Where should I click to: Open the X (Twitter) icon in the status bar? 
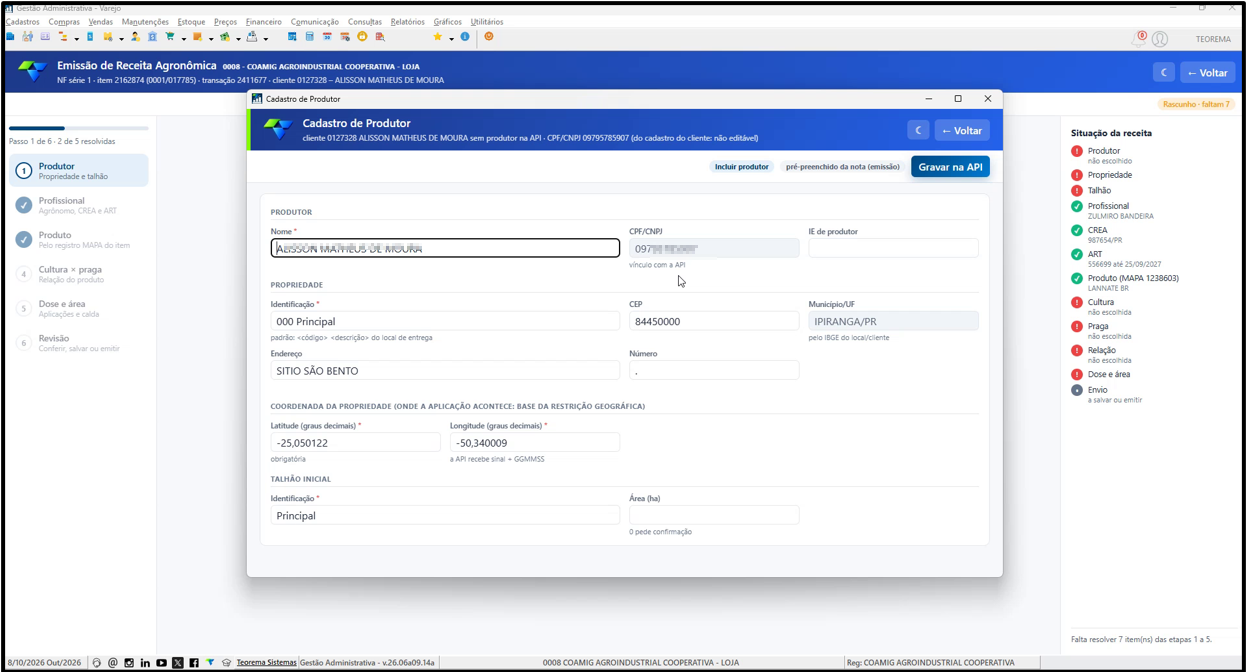click(178, 663)
